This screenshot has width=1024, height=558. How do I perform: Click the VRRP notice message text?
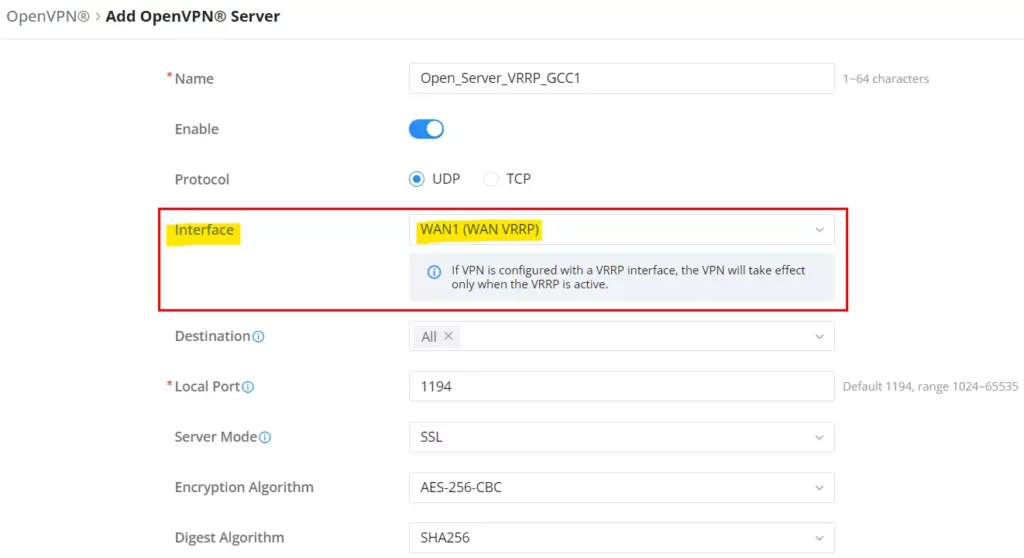[628, 277]
